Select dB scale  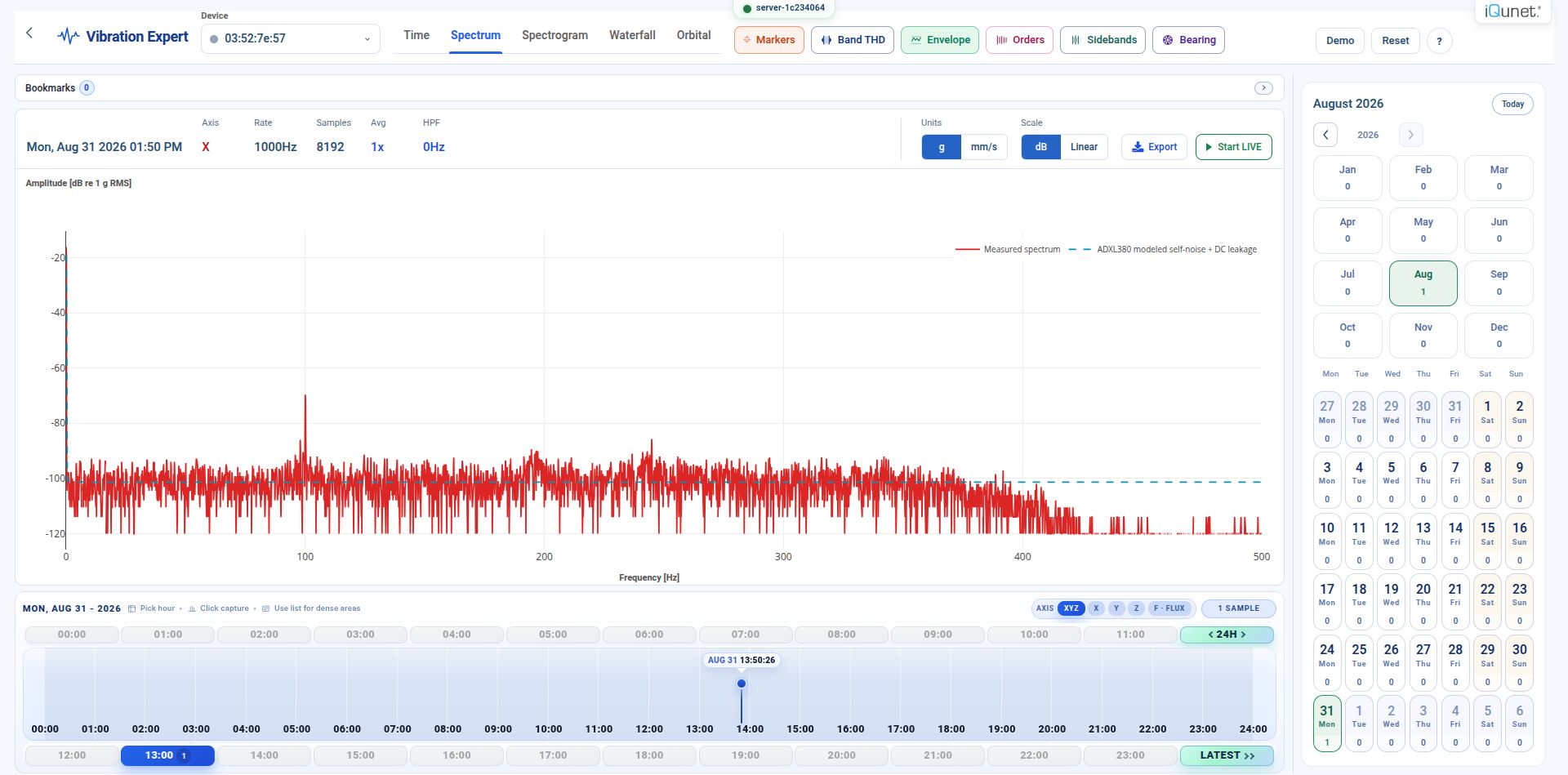pyautogui.click(x=1040, y=147)
